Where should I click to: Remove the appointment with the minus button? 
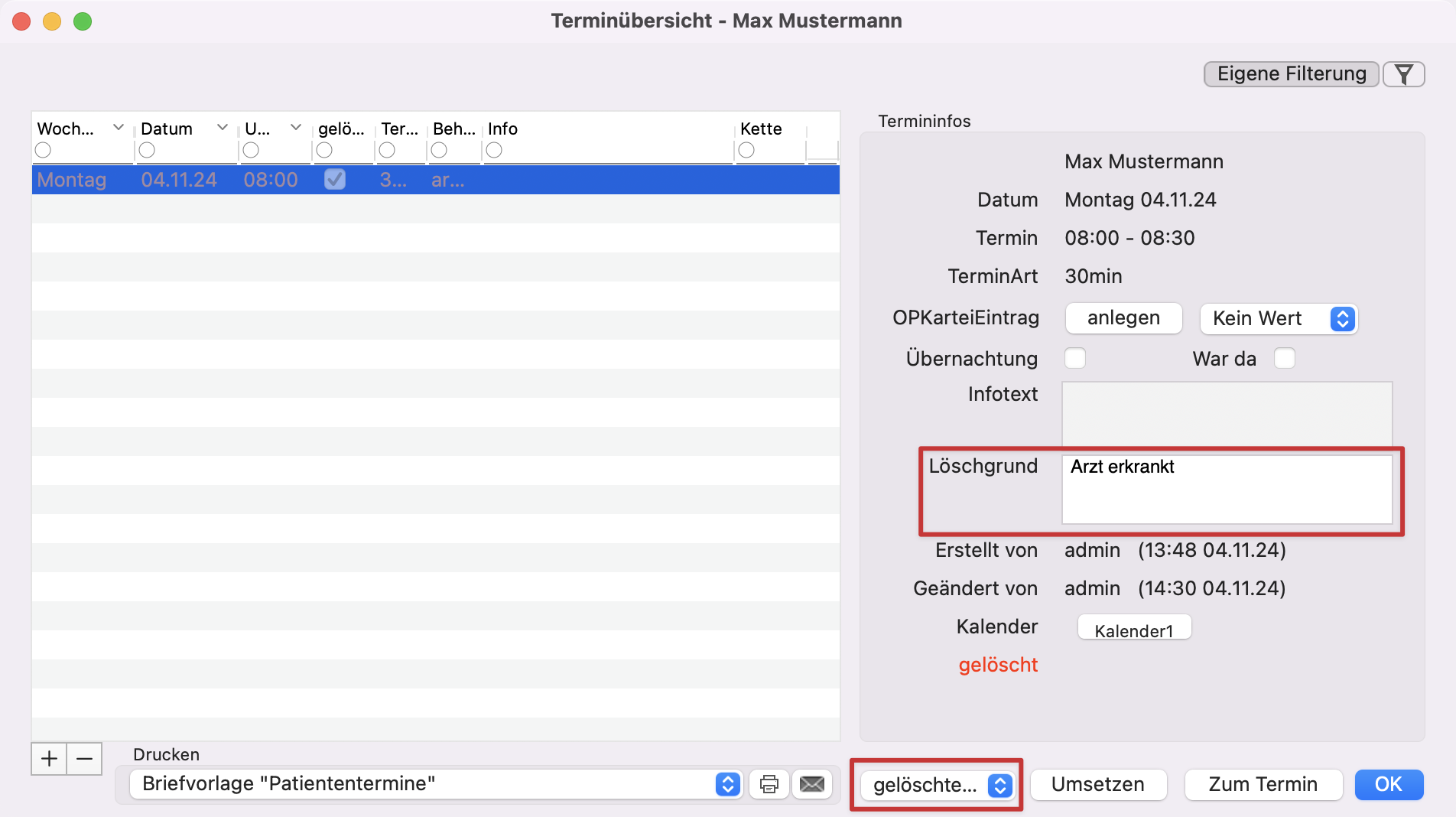click(85, 759)
